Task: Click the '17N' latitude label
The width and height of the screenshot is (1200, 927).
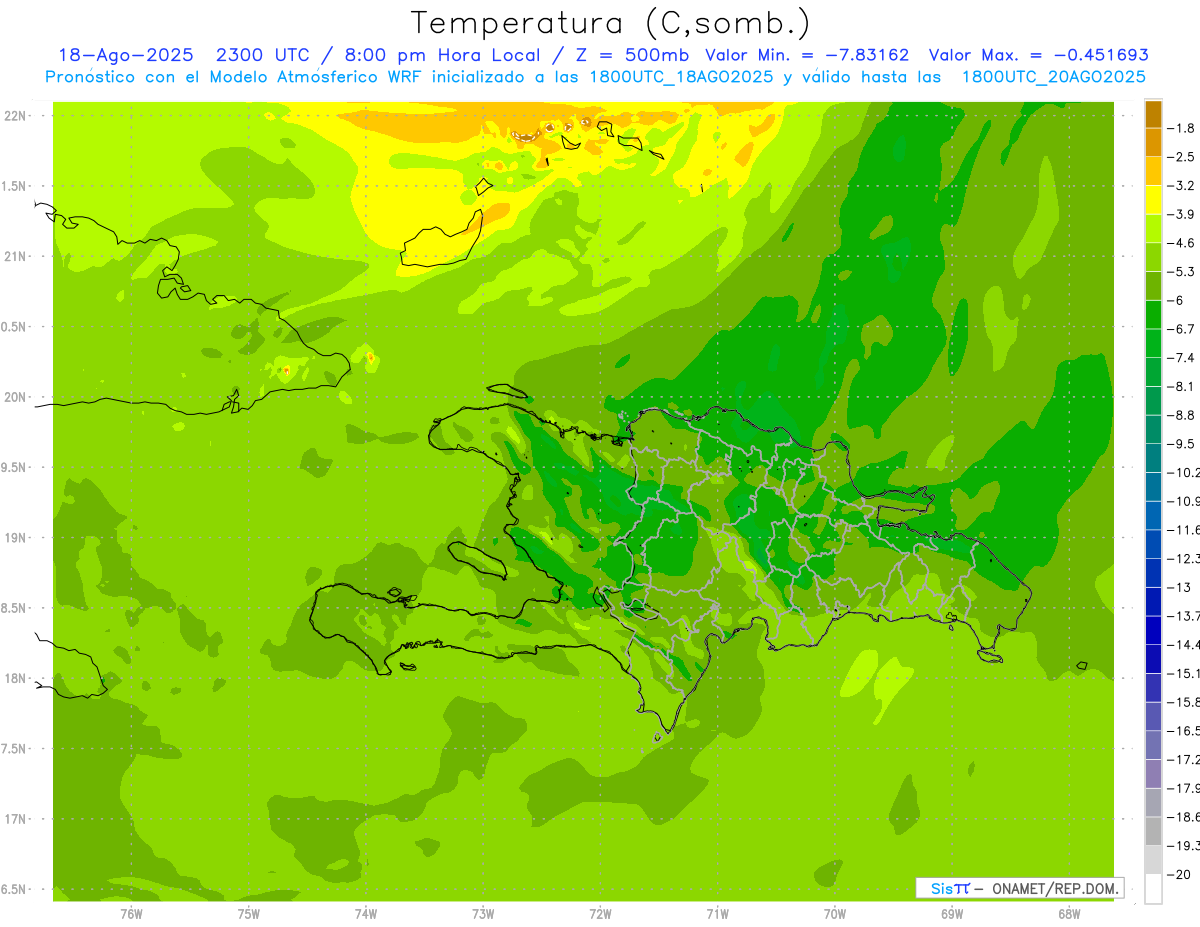Action: pyautogui.click(x=14, y=820)
